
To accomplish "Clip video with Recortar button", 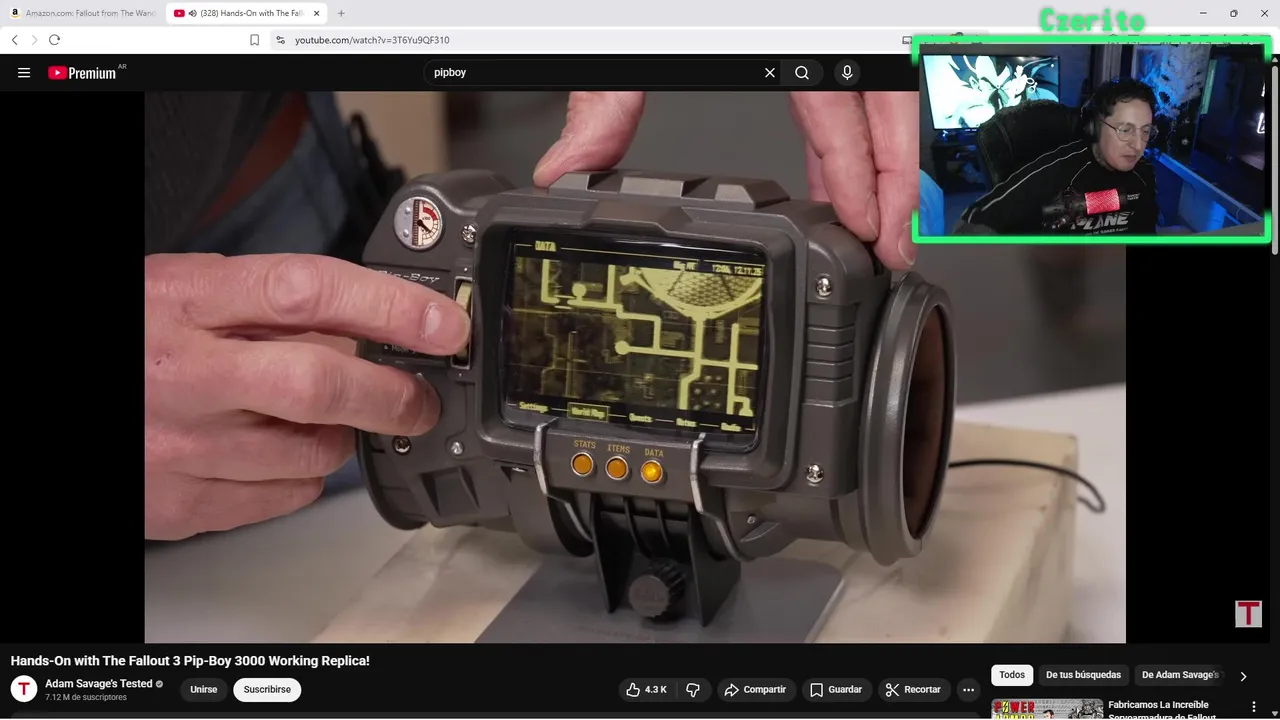I will click(x=912, y=690).
